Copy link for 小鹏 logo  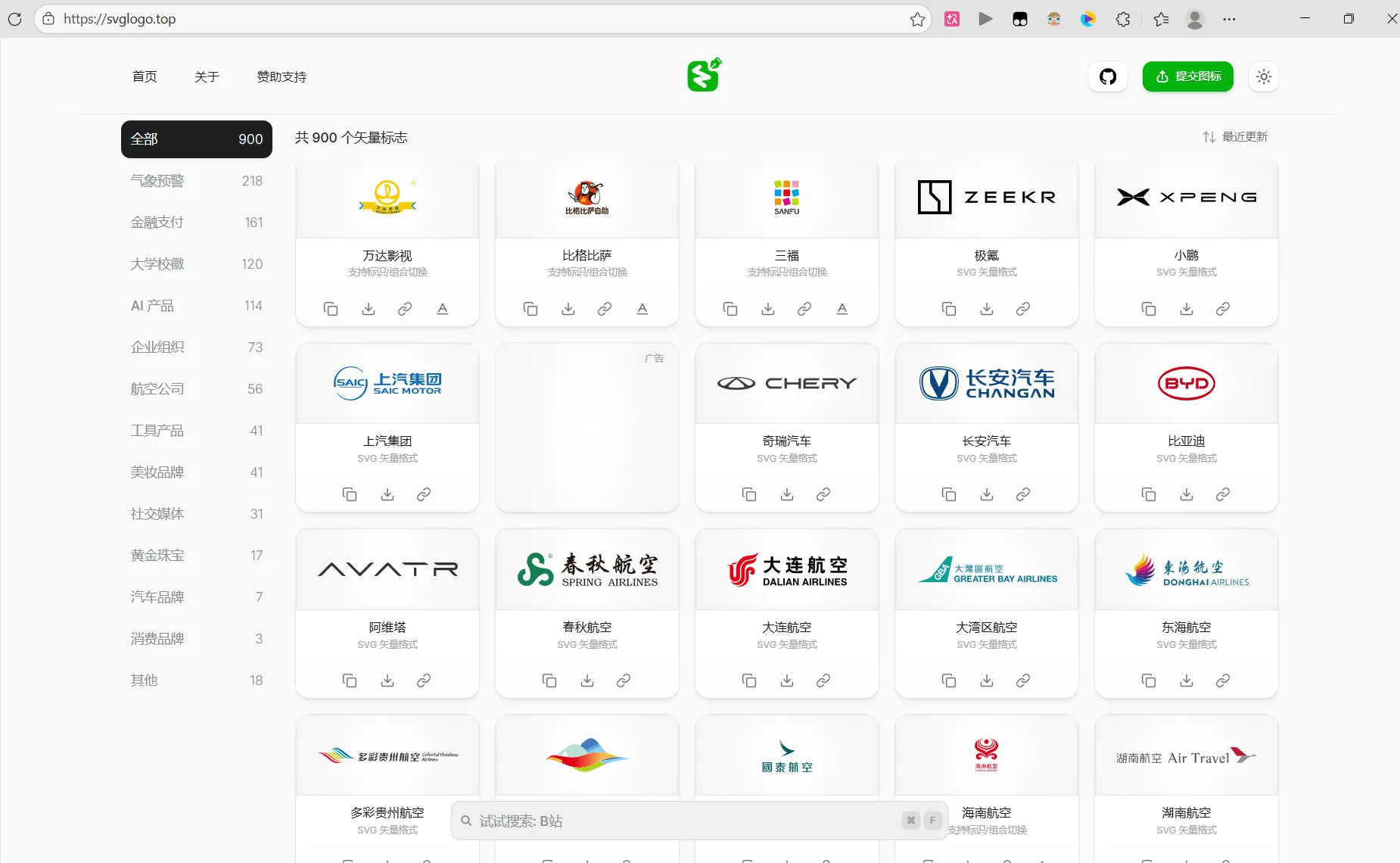[x=1223, y=309]
